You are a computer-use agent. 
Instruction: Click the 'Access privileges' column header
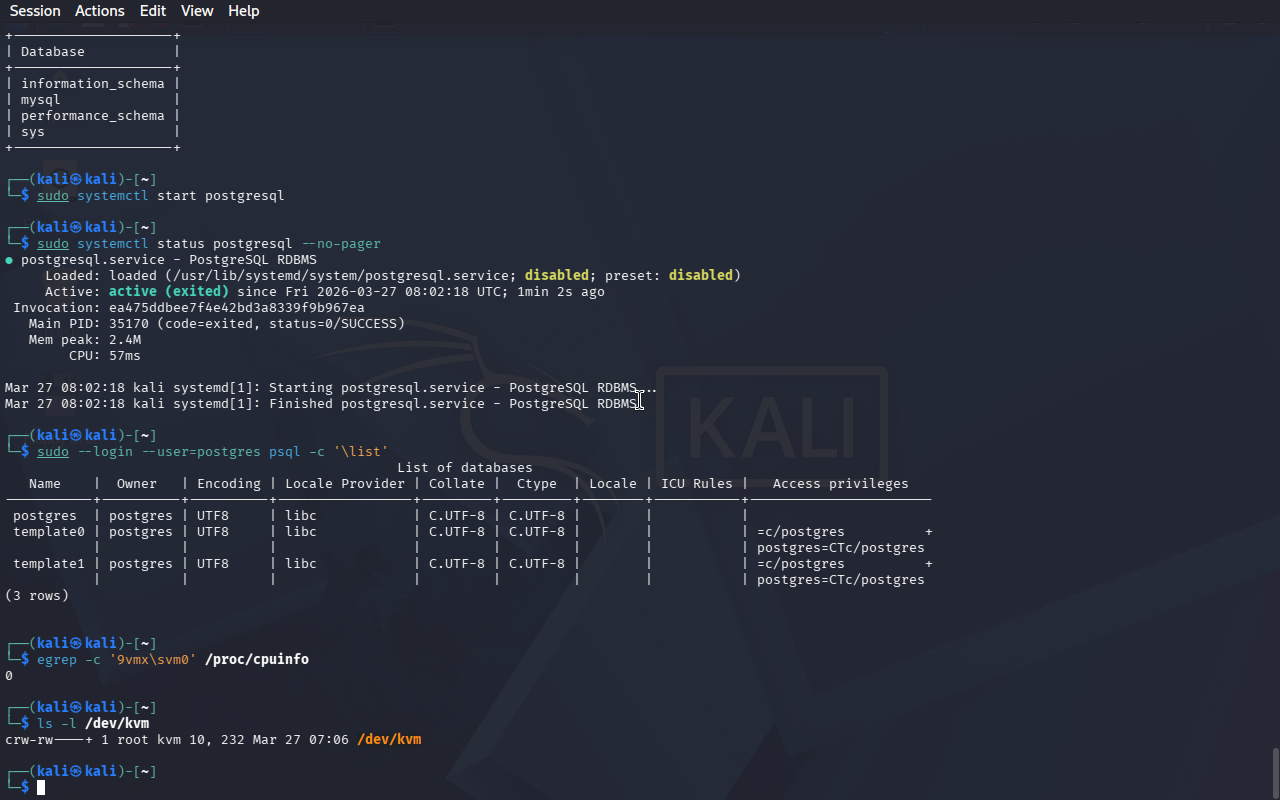pos(840,484)
